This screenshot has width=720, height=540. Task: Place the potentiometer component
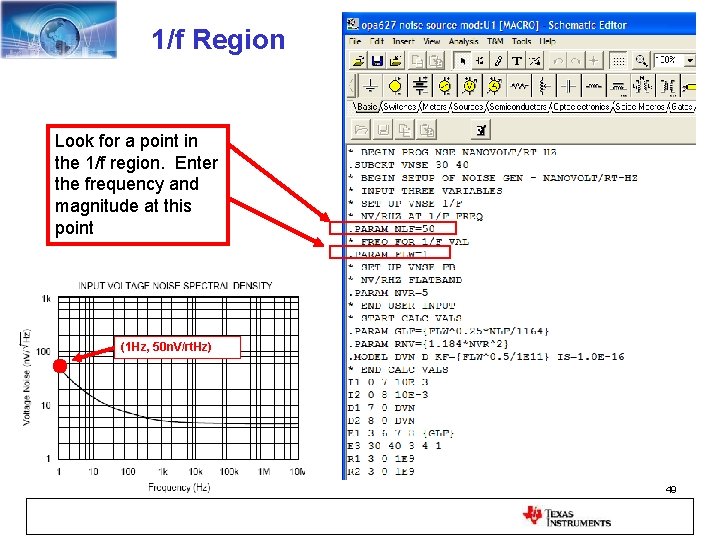[544, 86]
